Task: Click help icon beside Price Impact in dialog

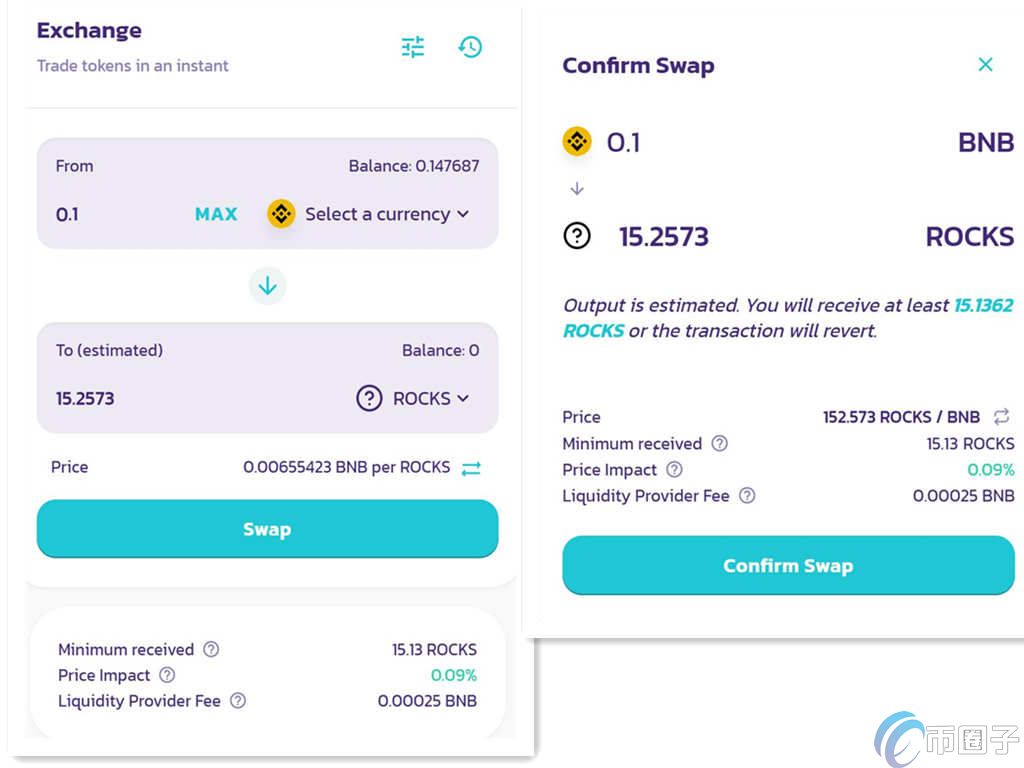Action: (x=674, y=470)
